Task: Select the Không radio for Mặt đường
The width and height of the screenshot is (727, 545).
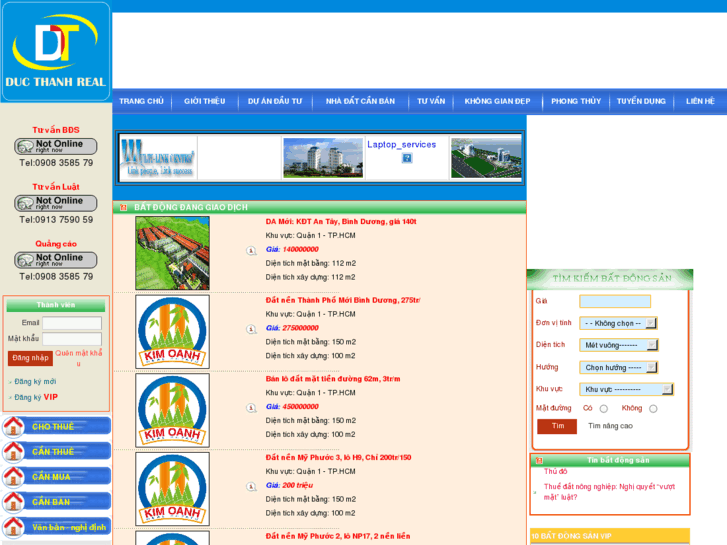Action: coord(653,409)
